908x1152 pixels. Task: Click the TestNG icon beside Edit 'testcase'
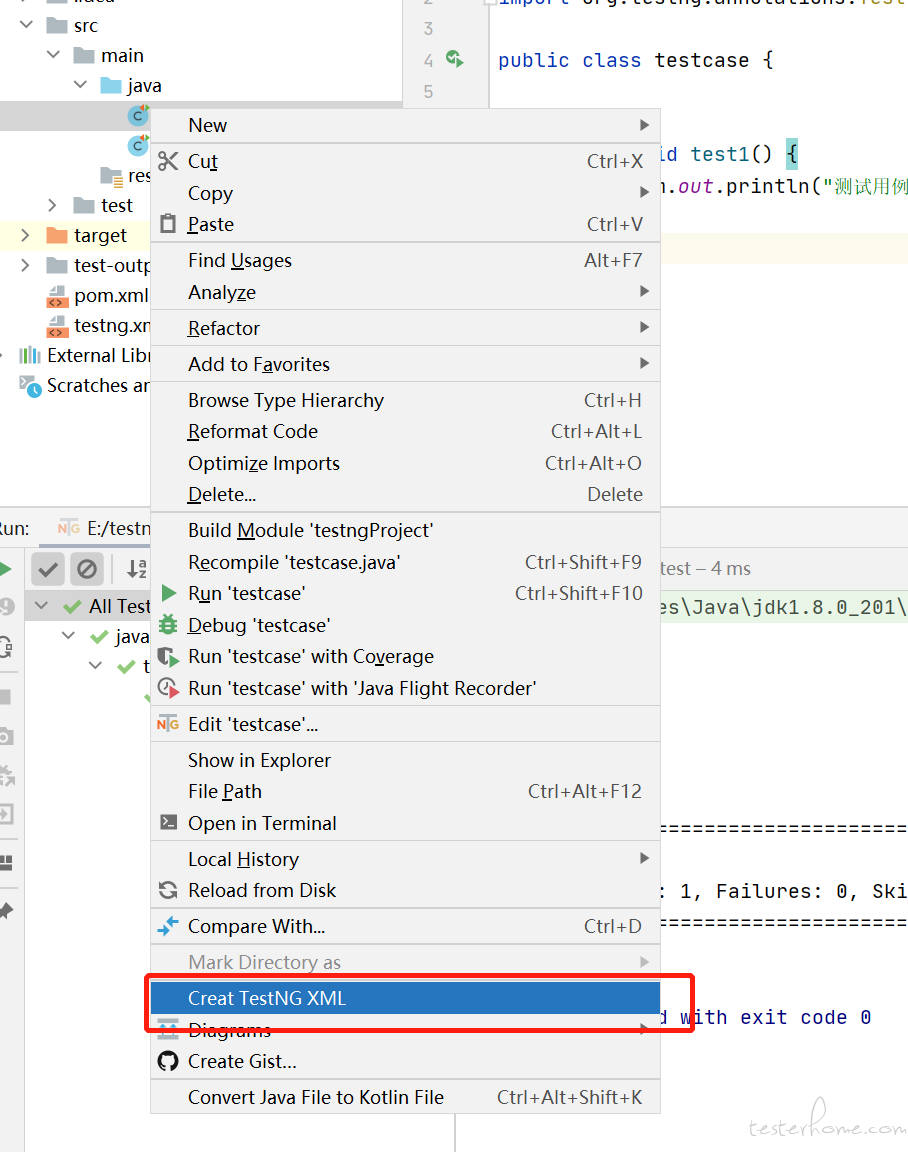(x=168, y=724)
